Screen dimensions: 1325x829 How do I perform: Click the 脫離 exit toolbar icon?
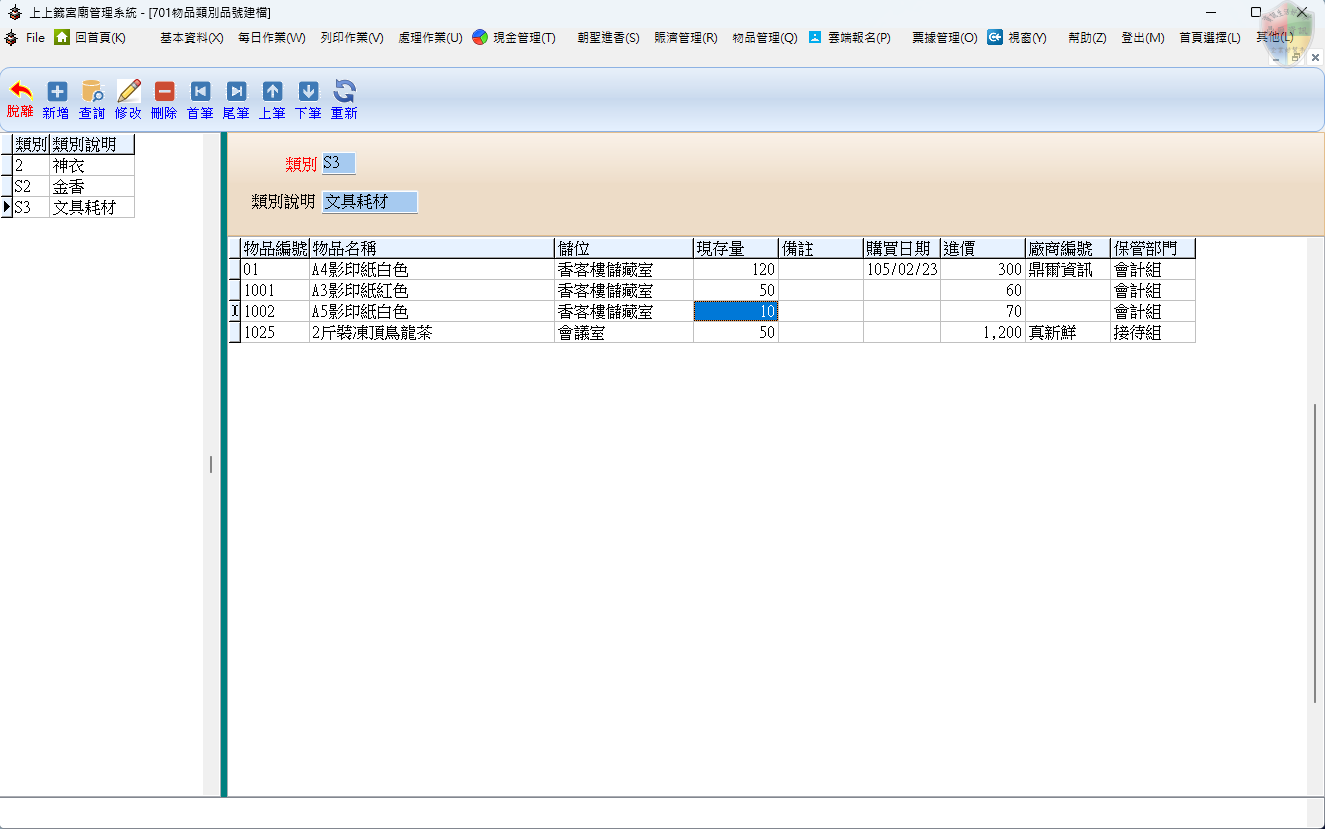tap(20, 99)
